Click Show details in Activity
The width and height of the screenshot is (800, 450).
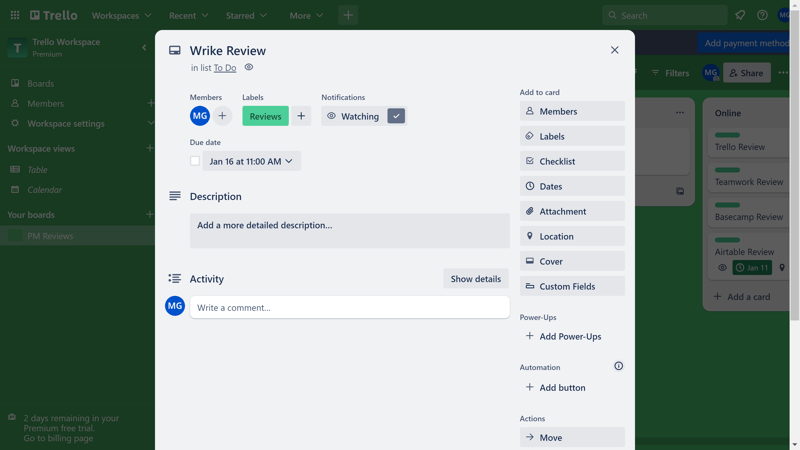click(x=476, y=279)
